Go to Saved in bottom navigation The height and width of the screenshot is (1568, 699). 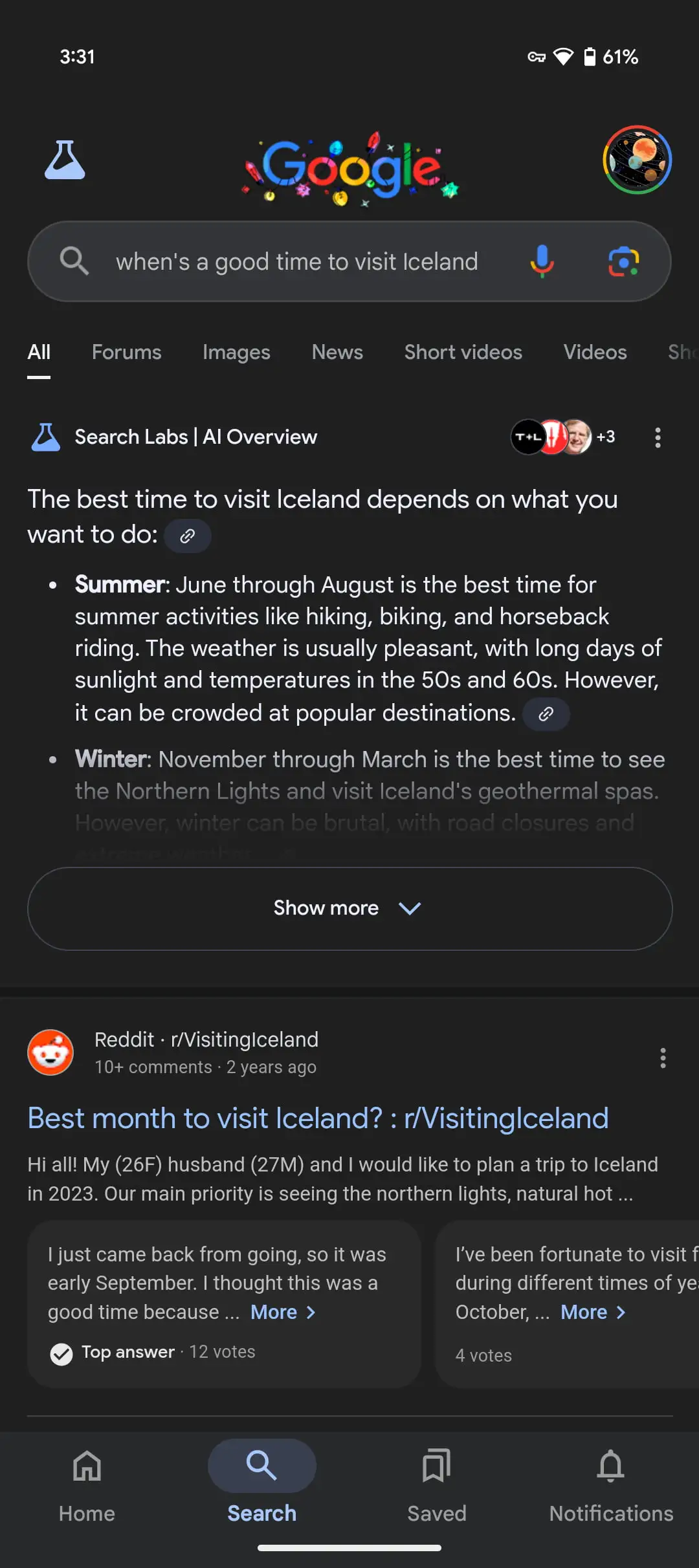point(436,1481)
